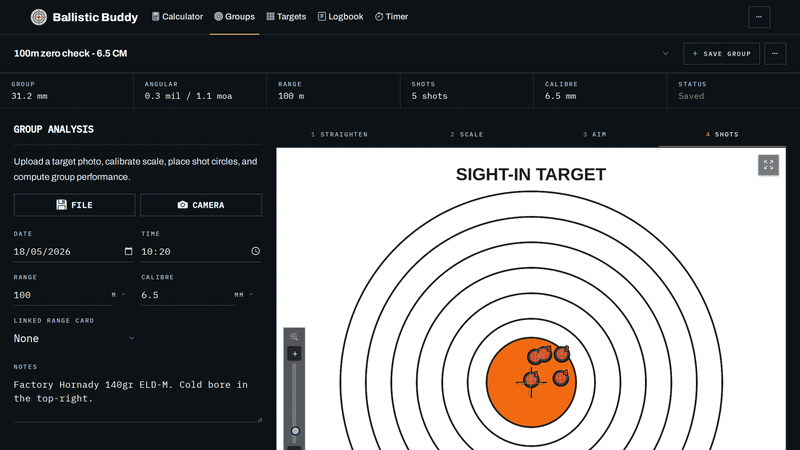Zoom in with the plus button
This screenshot has width=800, height=450.
294,354
